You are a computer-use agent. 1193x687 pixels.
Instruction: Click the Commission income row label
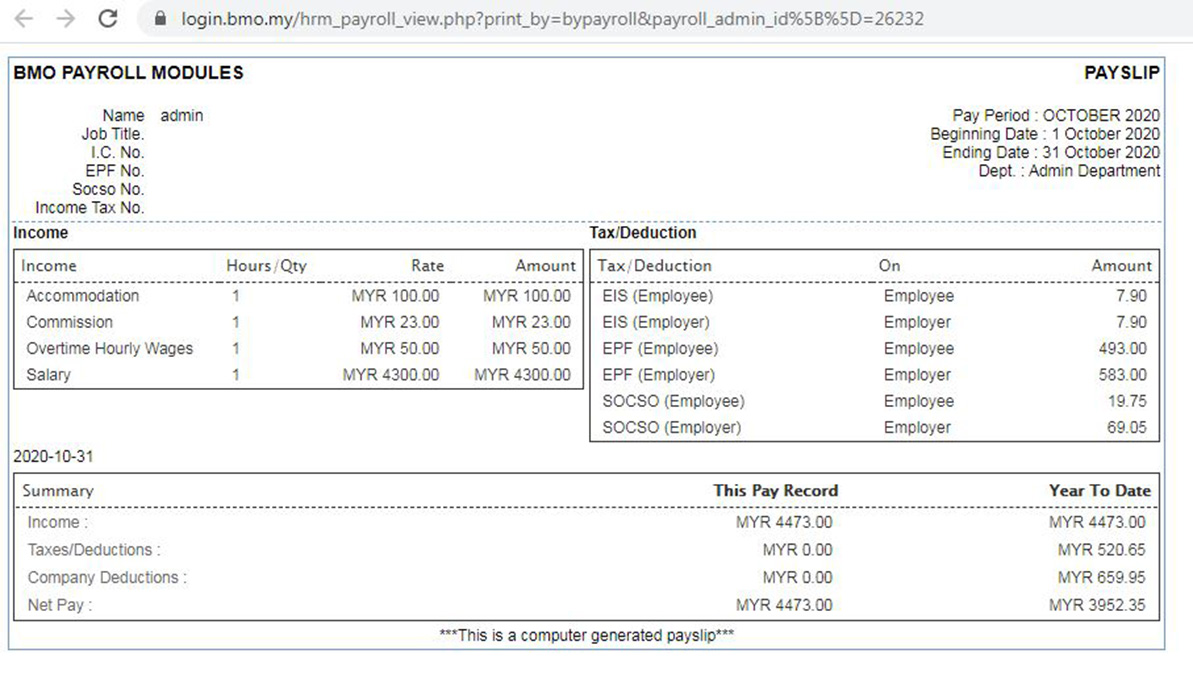tap(69, 322)
